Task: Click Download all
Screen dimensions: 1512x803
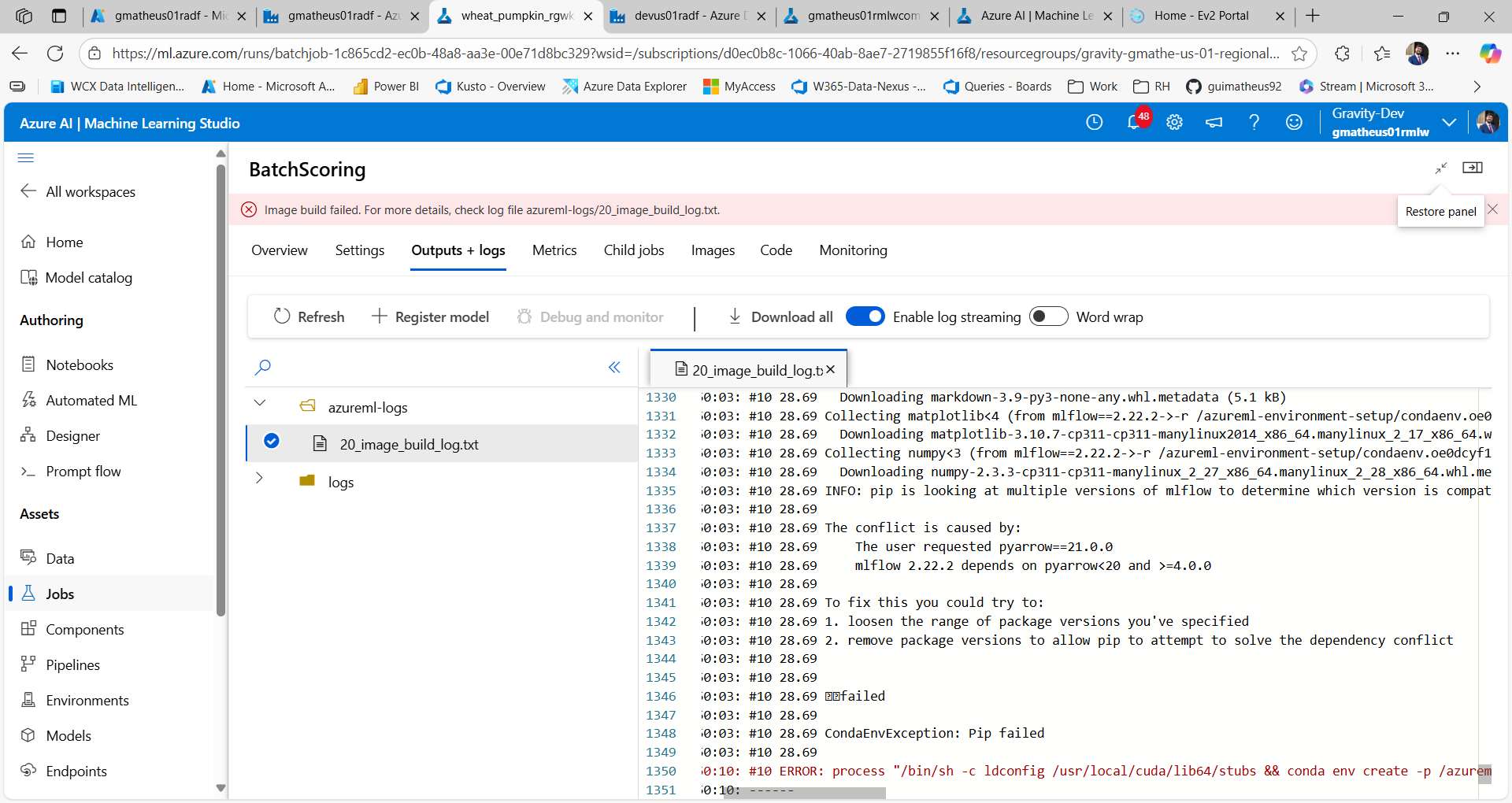Action: 780,316
